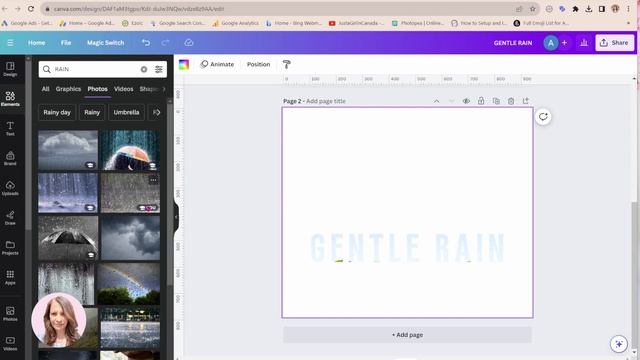The width and height of the screenshot is (640, 360).
Task: Open the Videos panel in sidebar
Action: coord(10,343)
